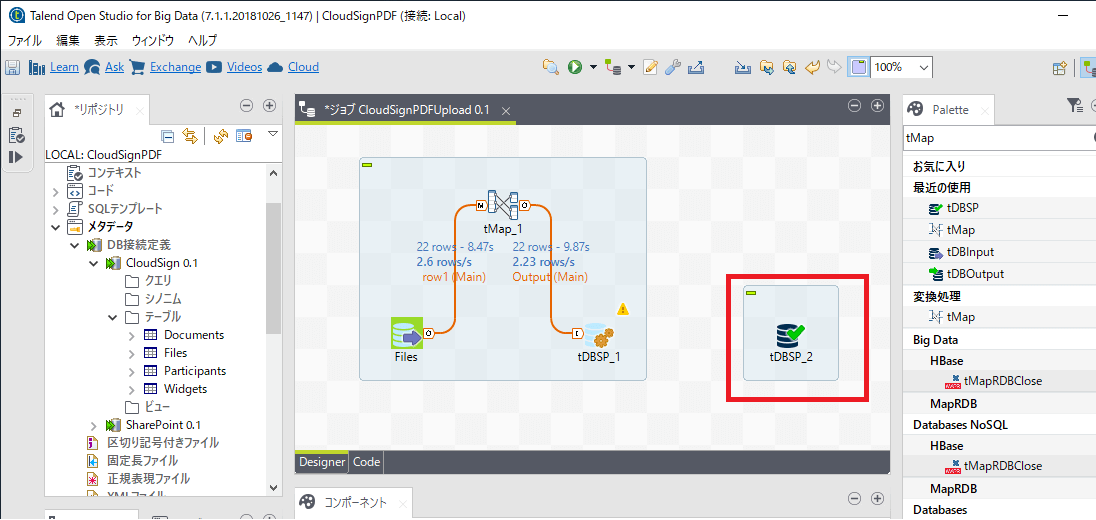Open the 表示 menu

(106, 40)
